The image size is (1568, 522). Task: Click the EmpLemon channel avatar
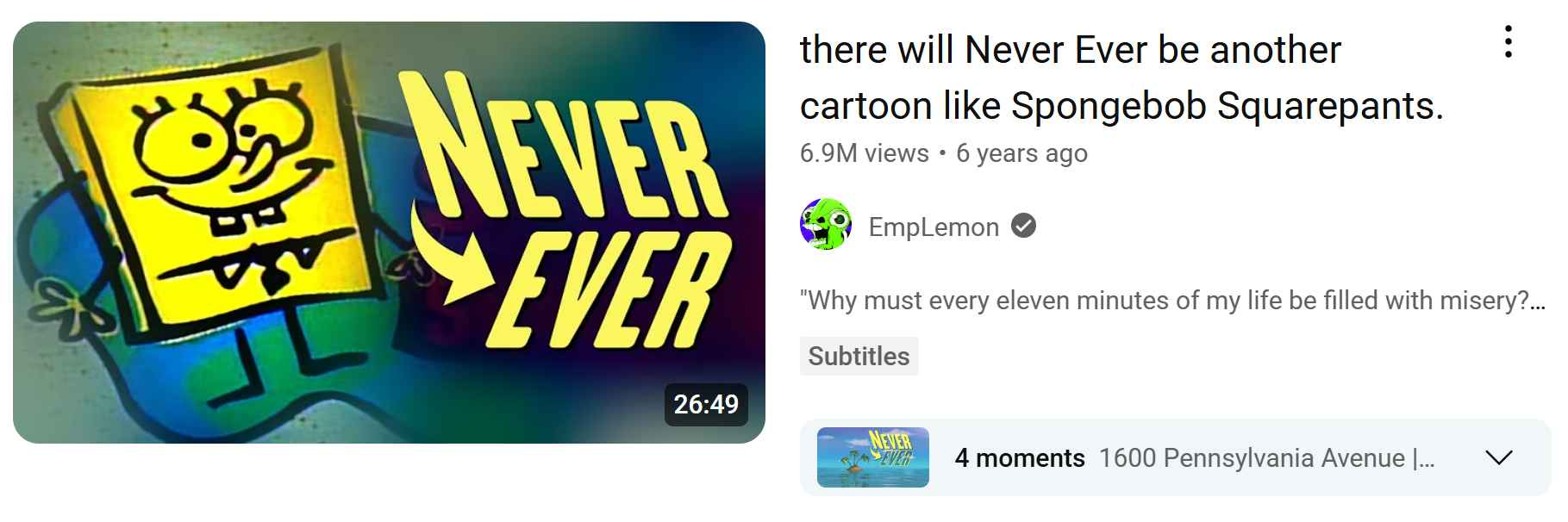coord(826,226)
